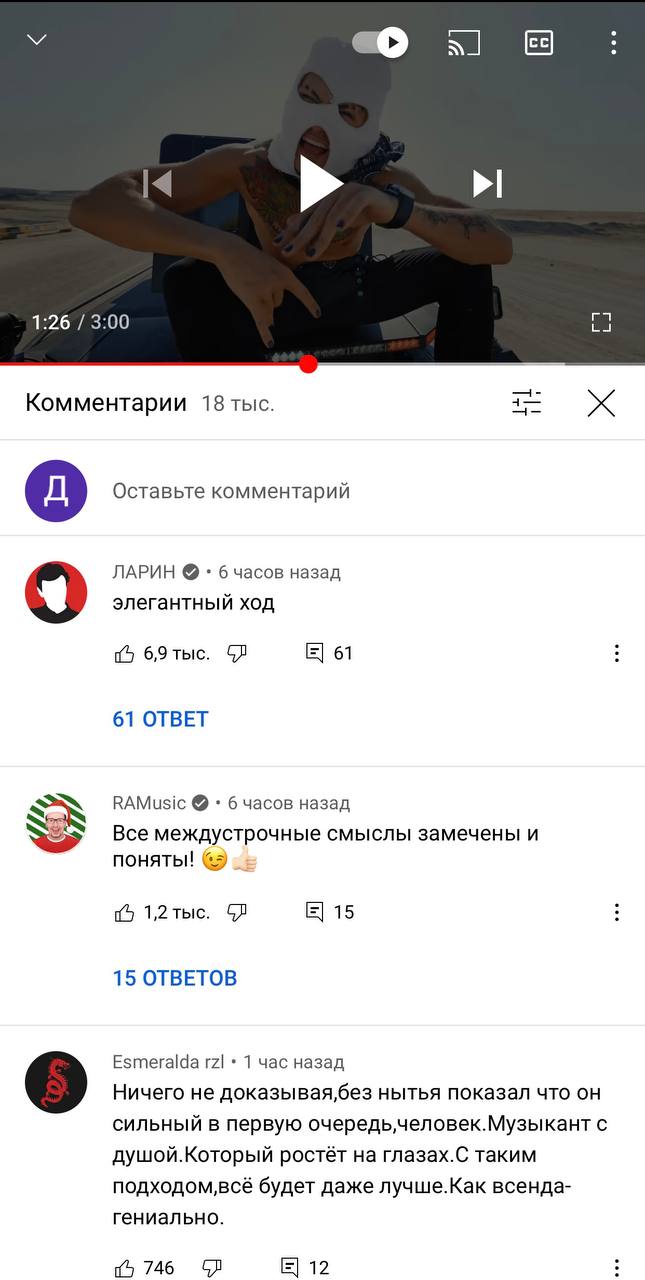The image size is (645, 1280).
Task: Close the comments panel
Action: click(x=601, y=403)
